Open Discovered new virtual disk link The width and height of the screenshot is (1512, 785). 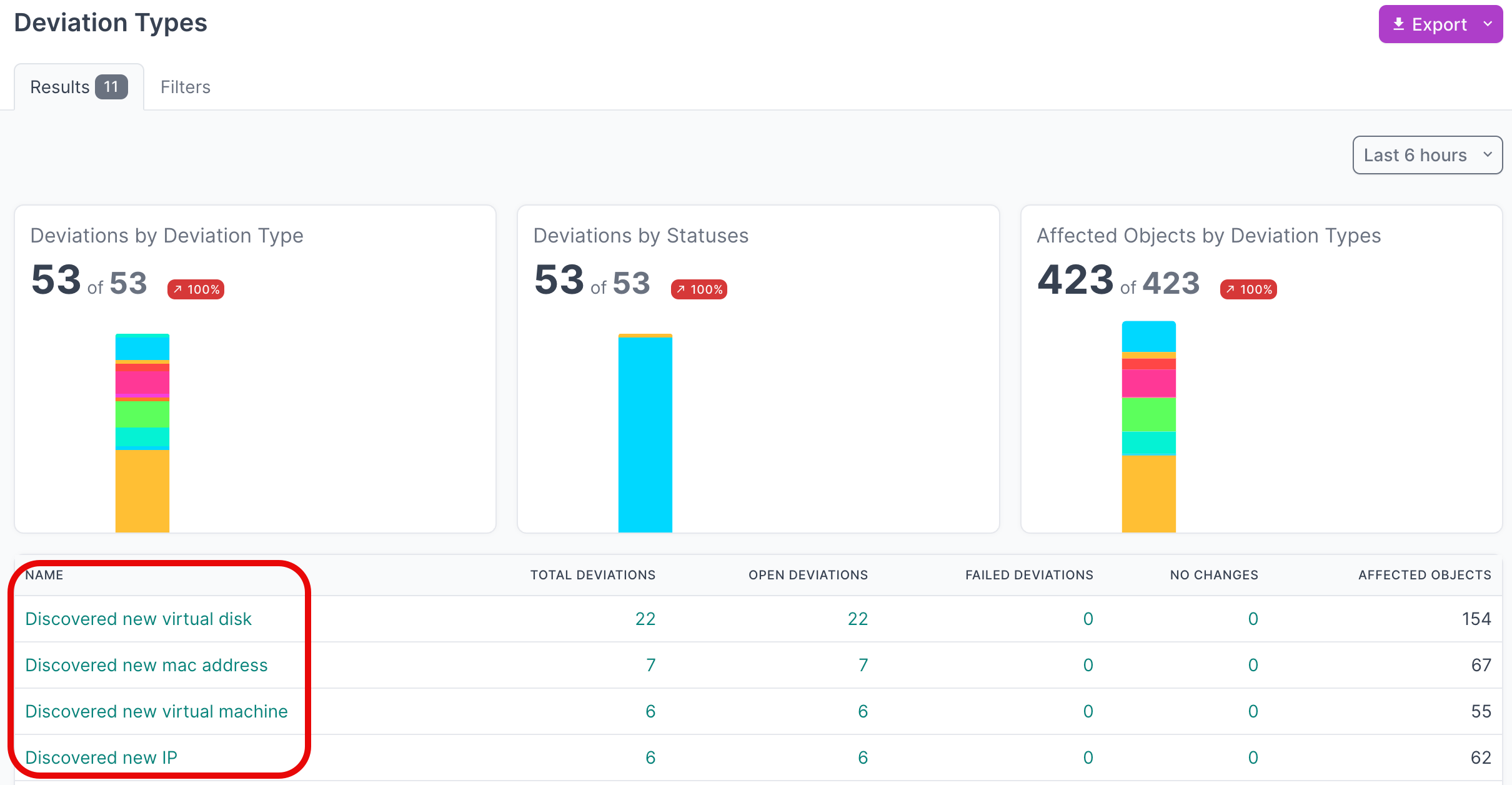[138, 619]
